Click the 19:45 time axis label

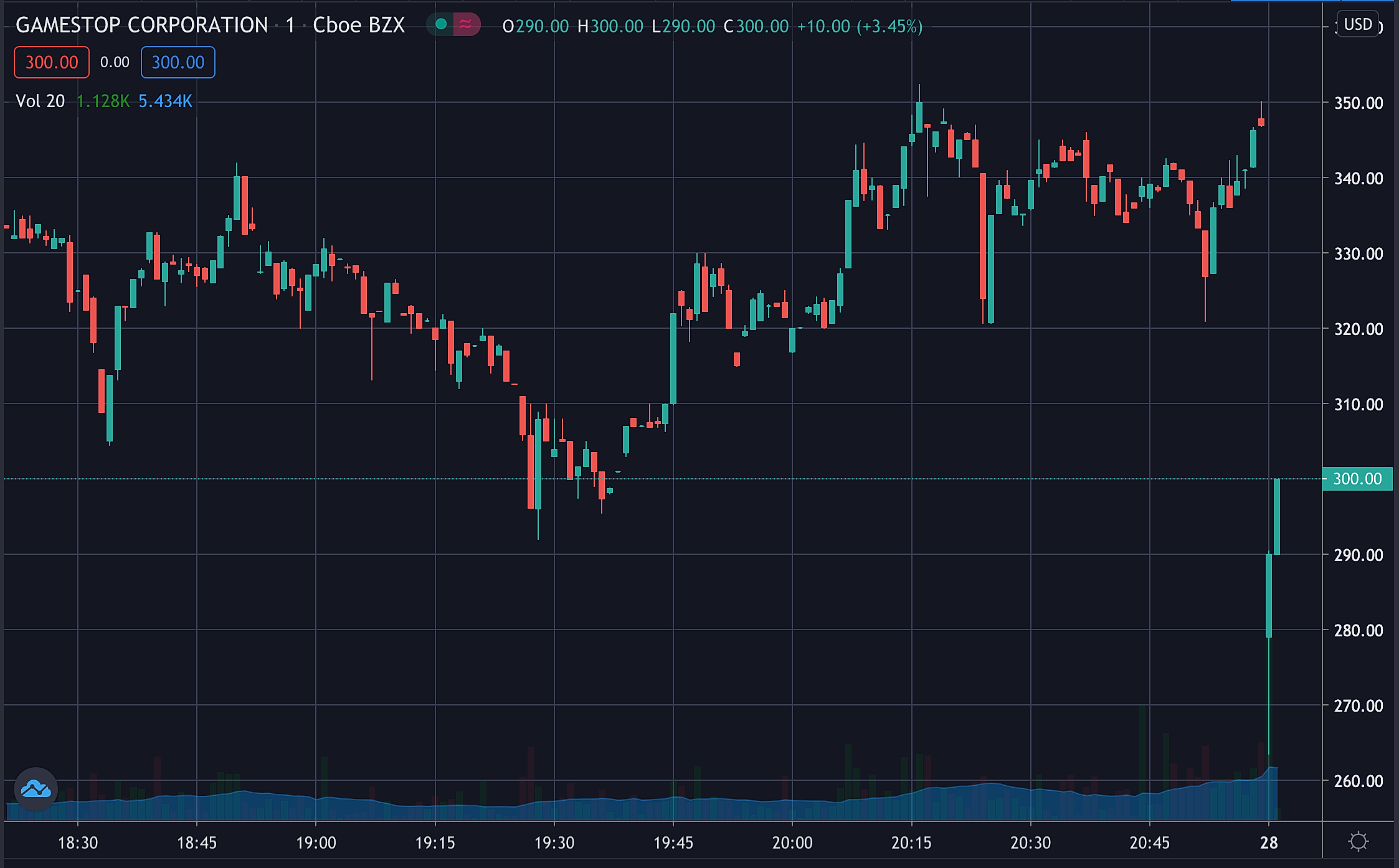(673, 843)
